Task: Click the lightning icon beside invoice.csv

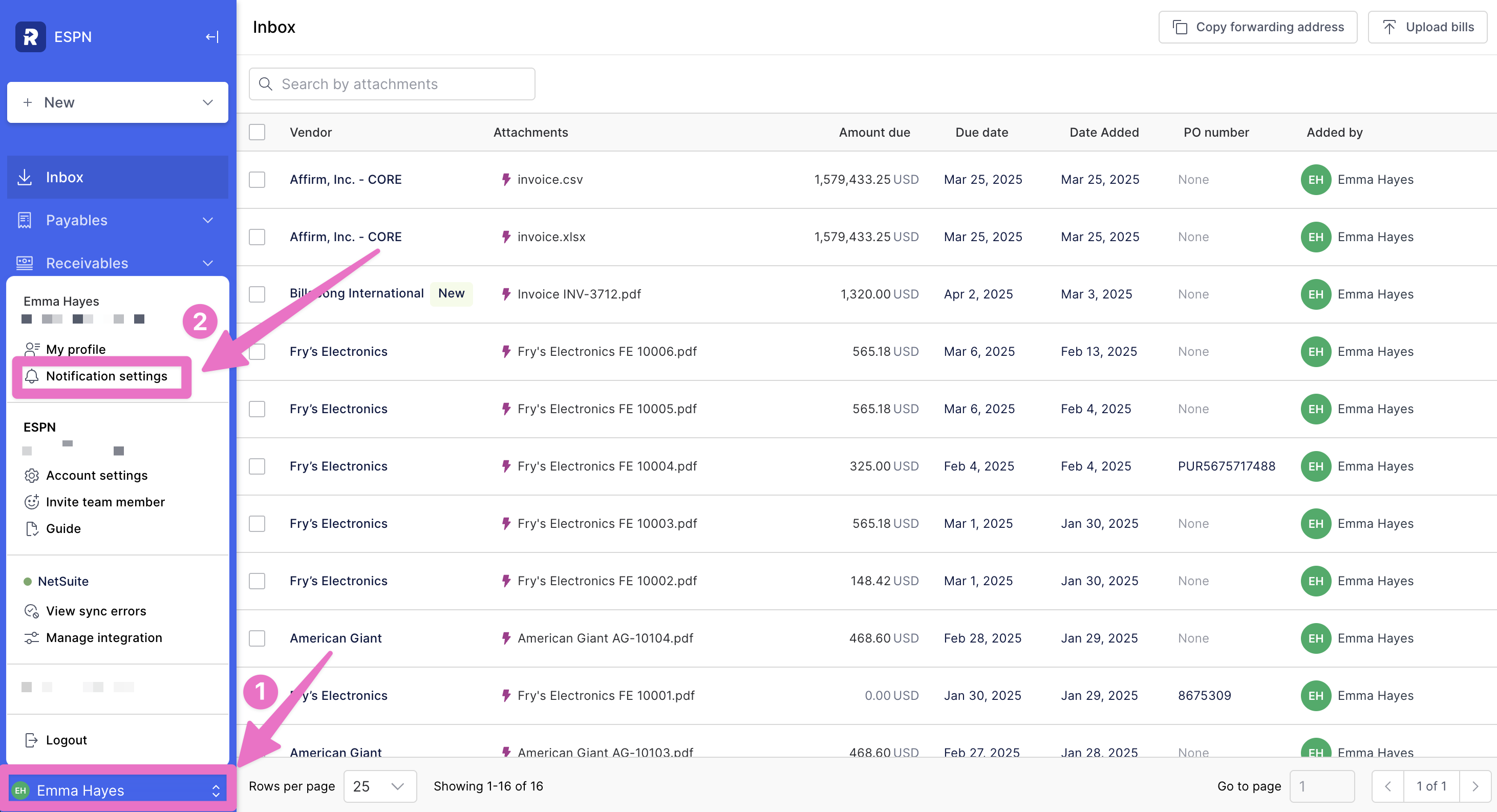Action: pyautogui.click(x=506, y=180)
